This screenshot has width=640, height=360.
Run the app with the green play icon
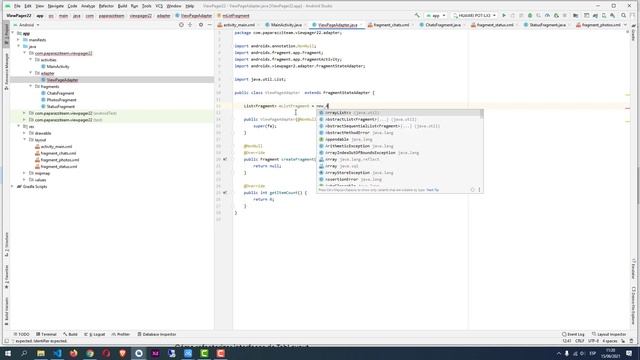click(x=504, y=16)
